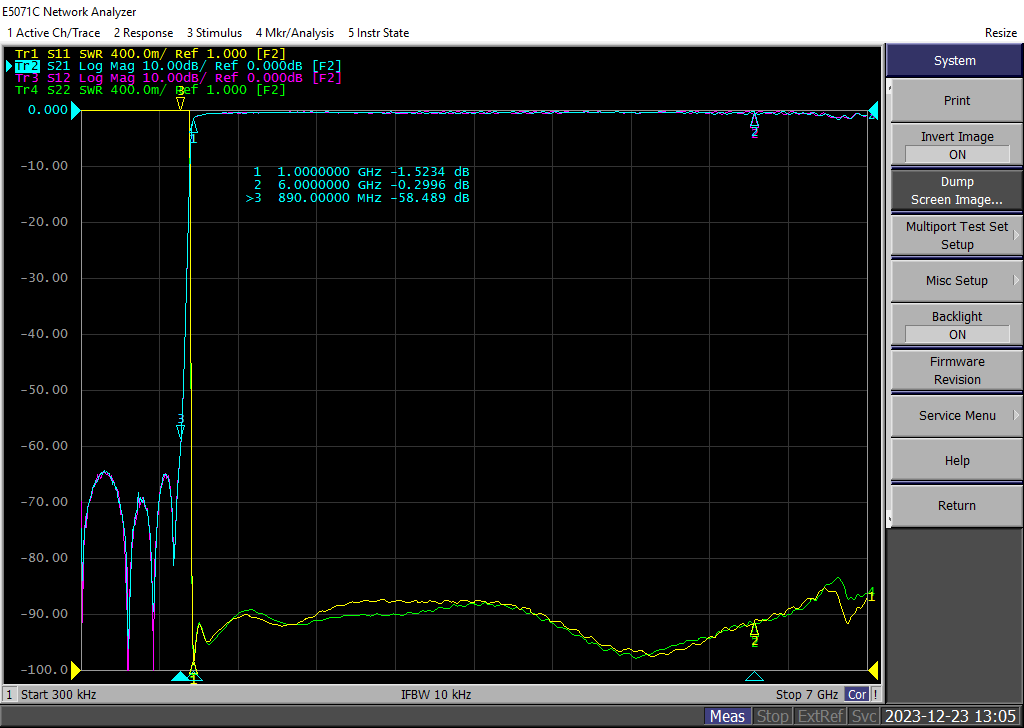Click the channel 1 number box at bottom-left
This screenshot has width=1024, height=728.
coord(10,694)
